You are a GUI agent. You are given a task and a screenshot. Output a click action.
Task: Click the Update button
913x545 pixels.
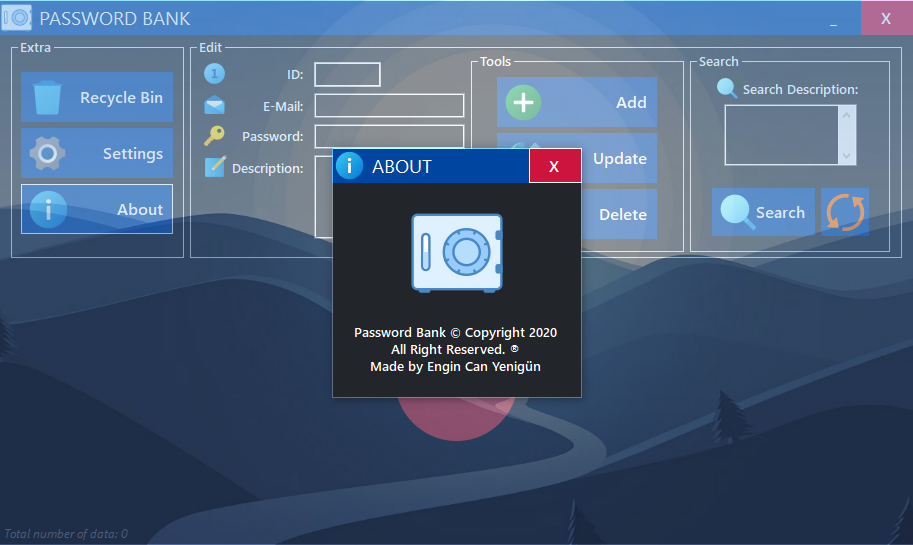point(619,158)
